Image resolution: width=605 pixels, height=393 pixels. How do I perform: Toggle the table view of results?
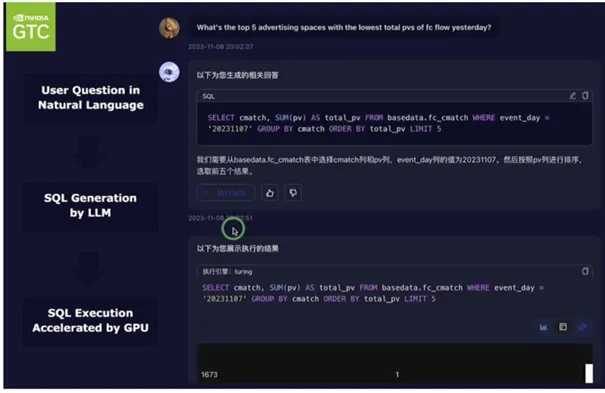point(563,327)
